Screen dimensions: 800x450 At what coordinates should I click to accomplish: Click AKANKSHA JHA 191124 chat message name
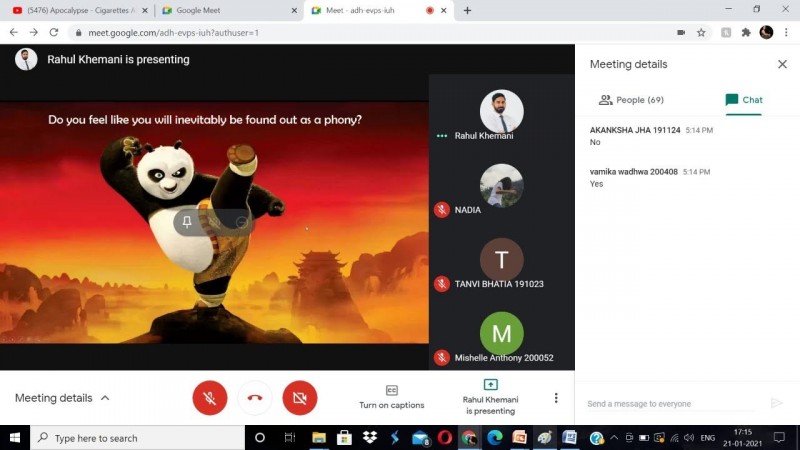(x=635, y=130)
